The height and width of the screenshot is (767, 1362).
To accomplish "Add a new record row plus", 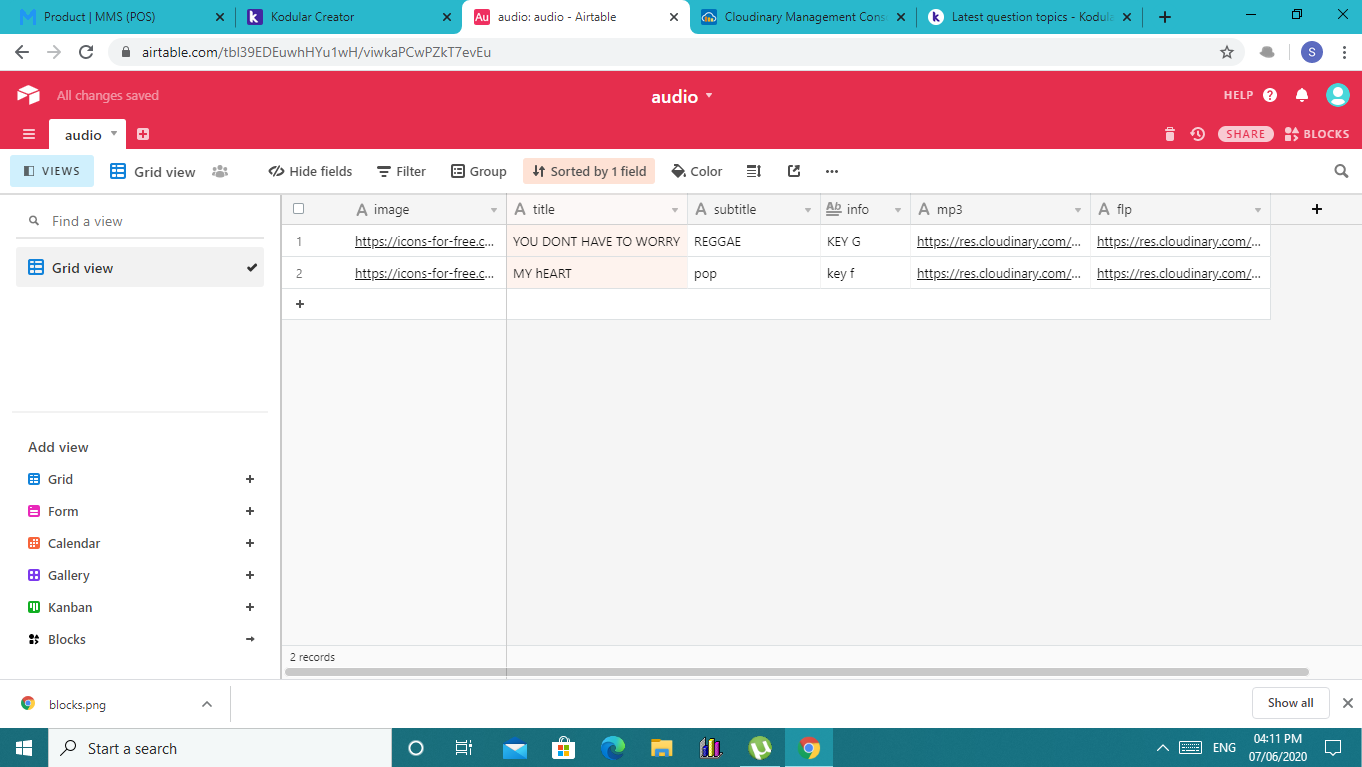I will pyautogui.click(x=300, y=304).
